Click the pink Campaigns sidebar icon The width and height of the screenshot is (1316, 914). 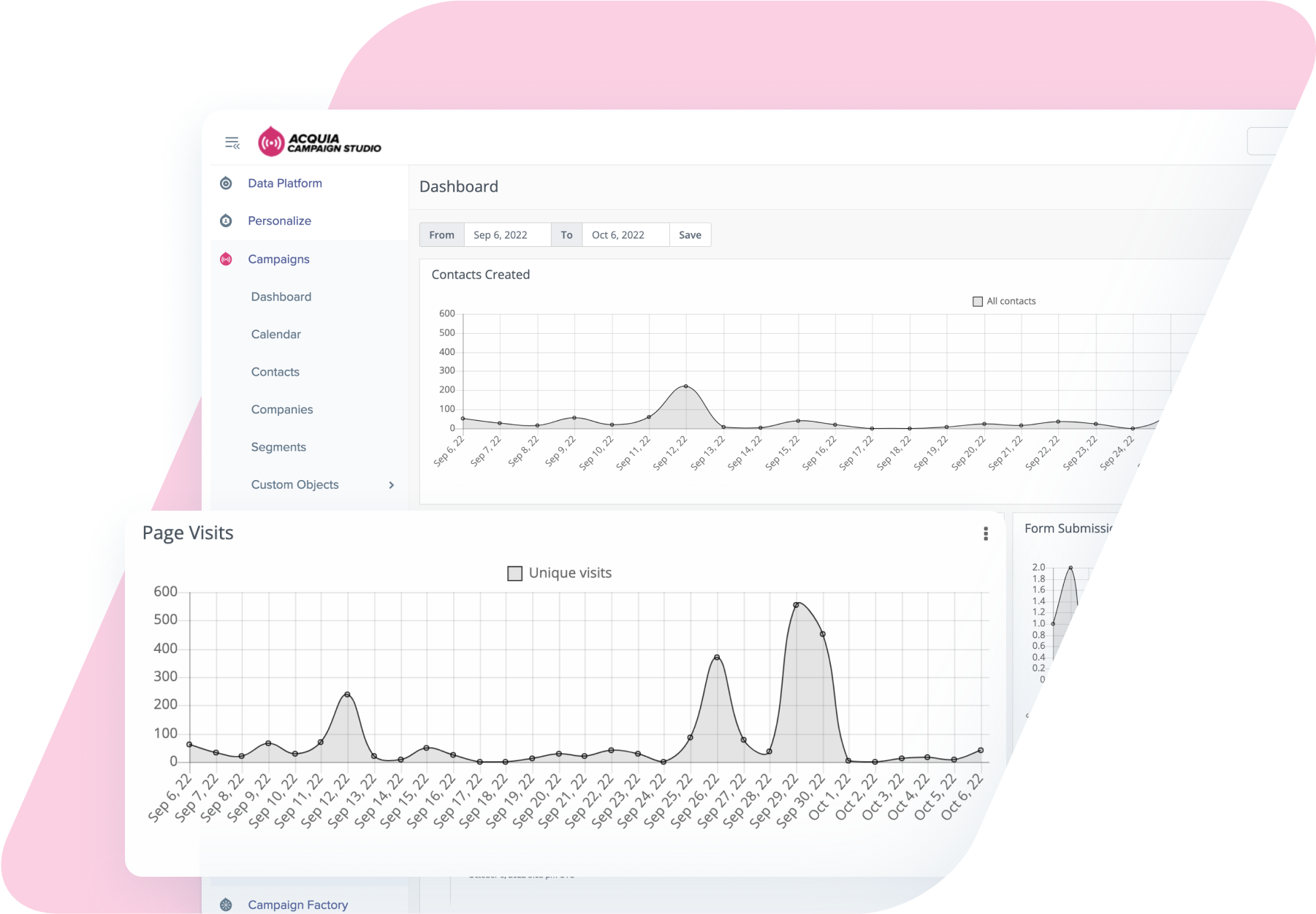(x=227, y=259)
